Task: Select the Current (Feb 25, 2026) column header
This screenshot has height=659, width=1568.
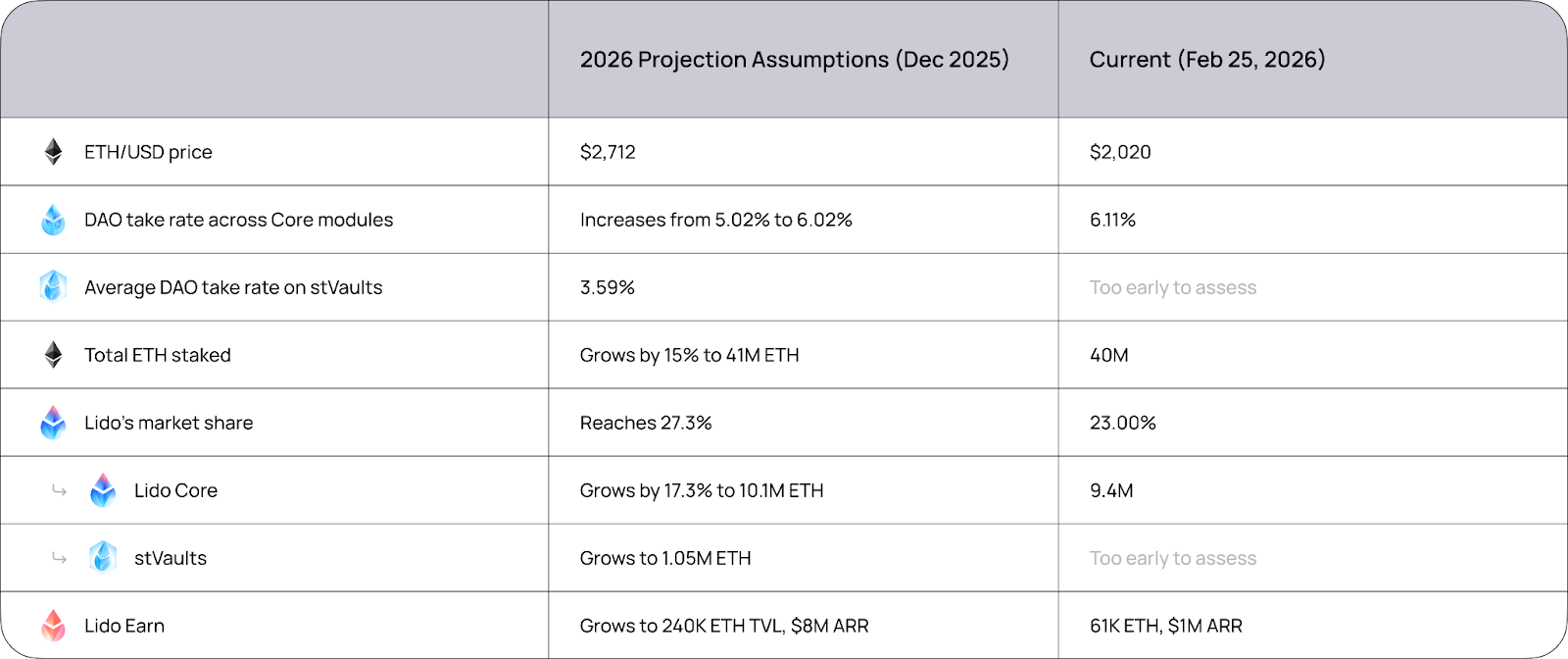Action: point(1206,60)
